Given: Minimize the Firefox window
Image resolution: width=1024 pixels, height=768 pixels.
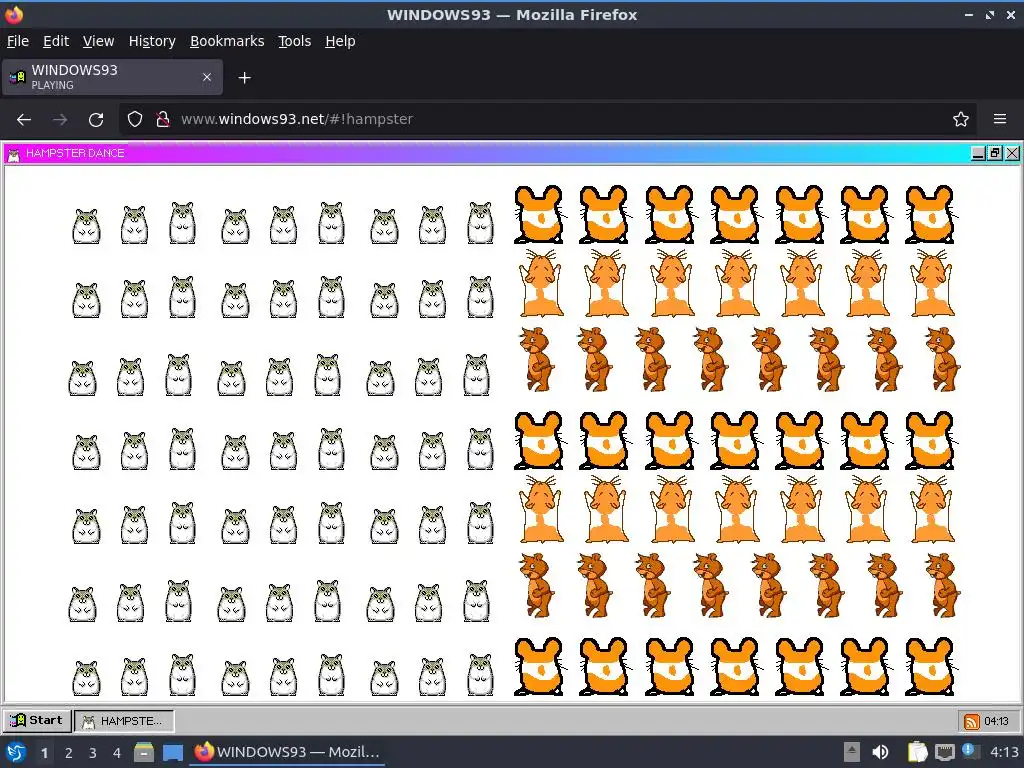Looking at the screenshot, I should pos(969,14).
